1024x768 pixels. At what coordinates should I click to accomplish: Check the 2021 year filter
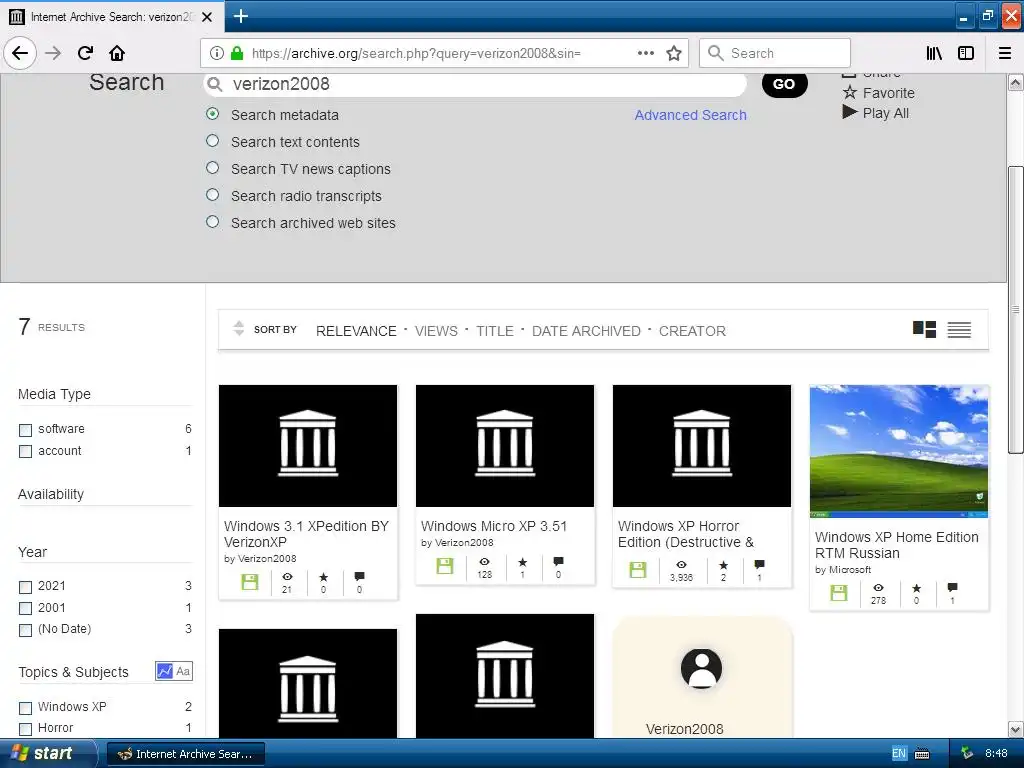coord(25,587)
